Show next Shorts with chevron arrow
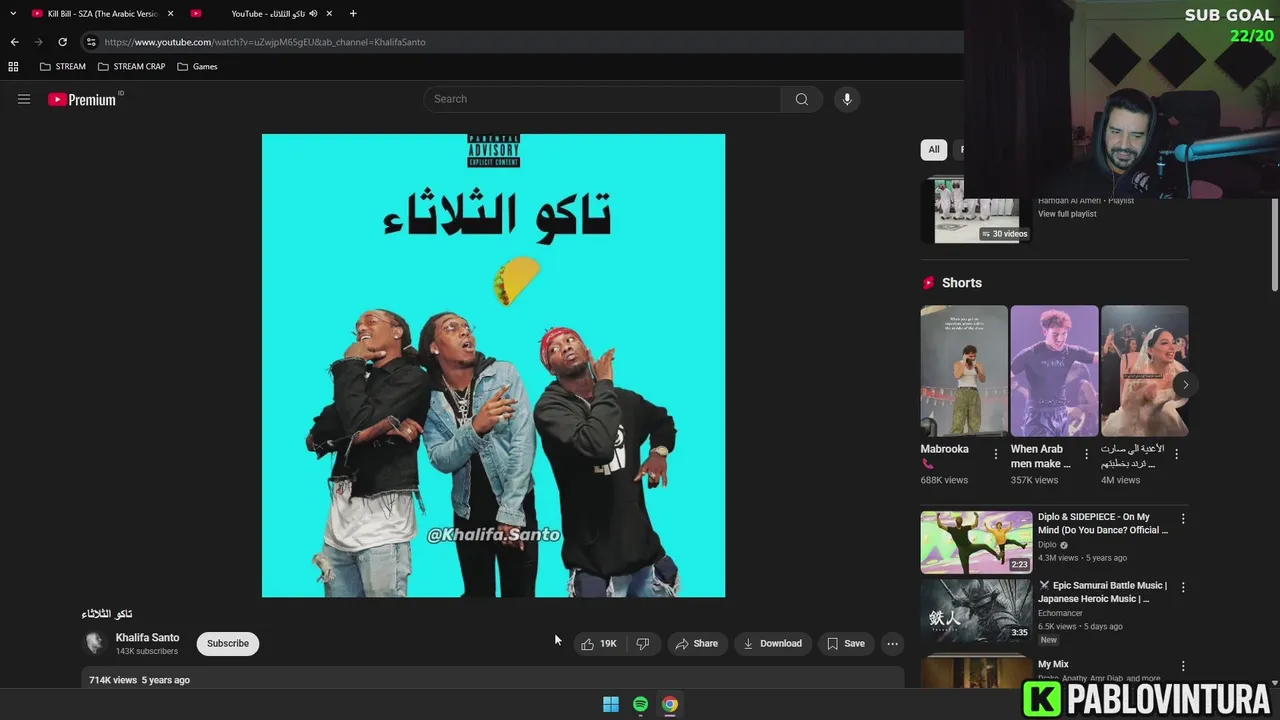Viewport: 1280px width, 720px height. tap(1185, 384)
